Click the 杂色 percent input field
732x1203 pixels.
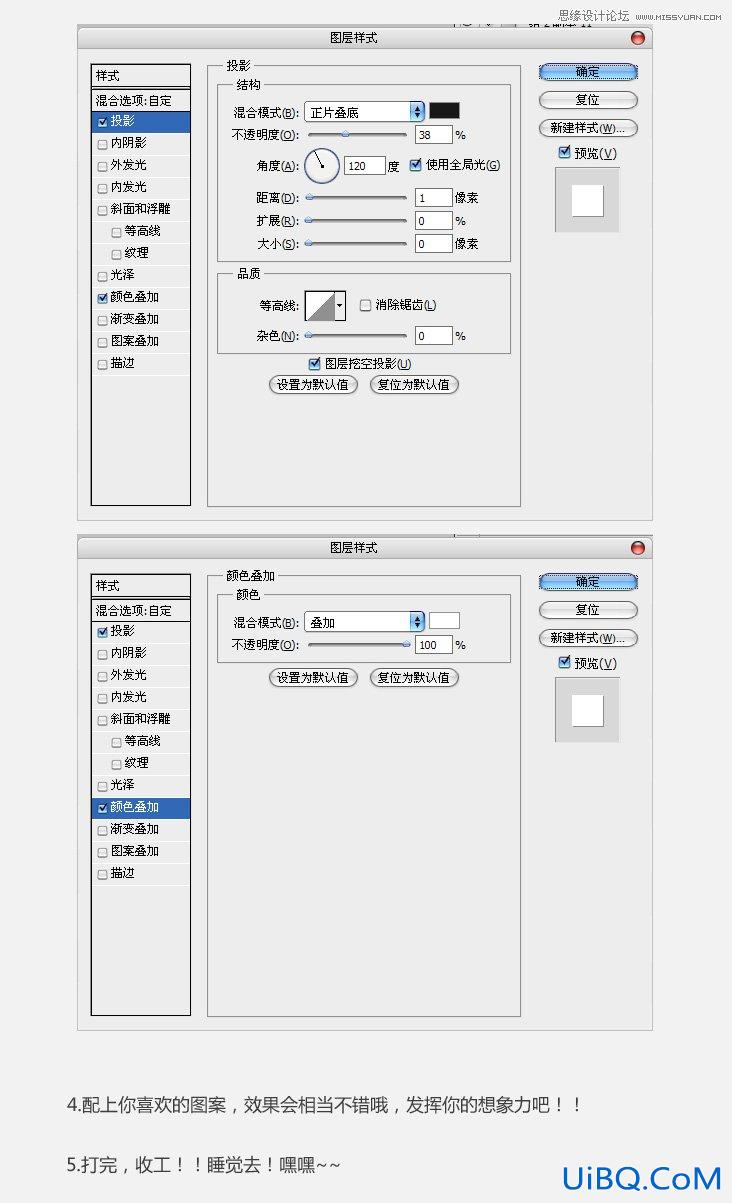point(434,336)
